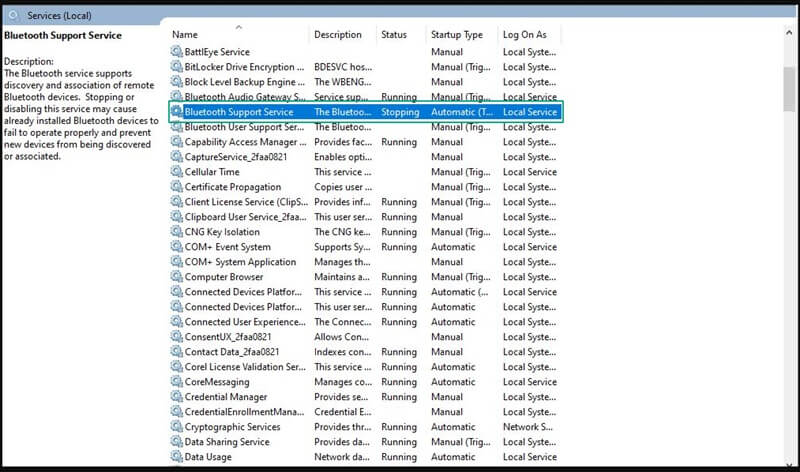Click the scrollbar up arrow
The width and height of the screenshot is (800, 472).
click(789, 32)
